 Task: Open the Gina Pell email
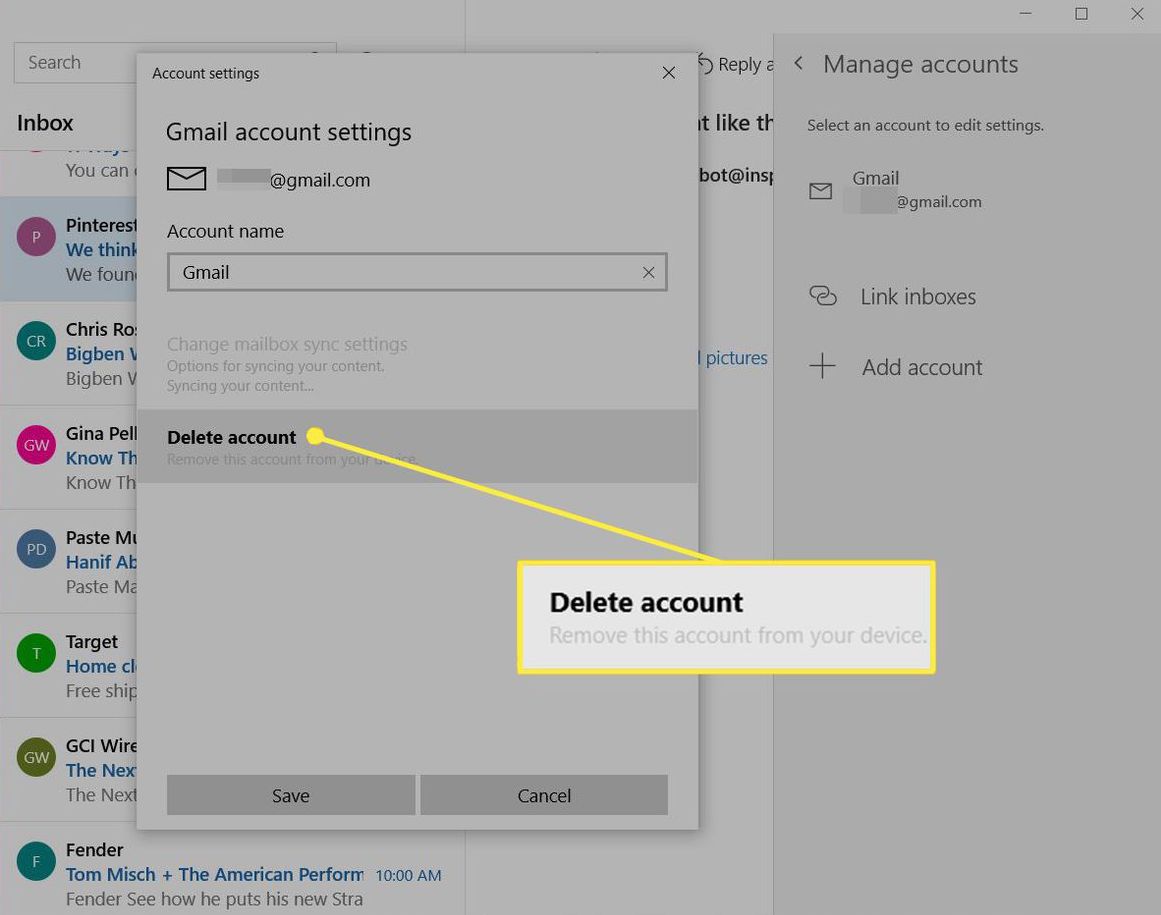tap(68, 458)
